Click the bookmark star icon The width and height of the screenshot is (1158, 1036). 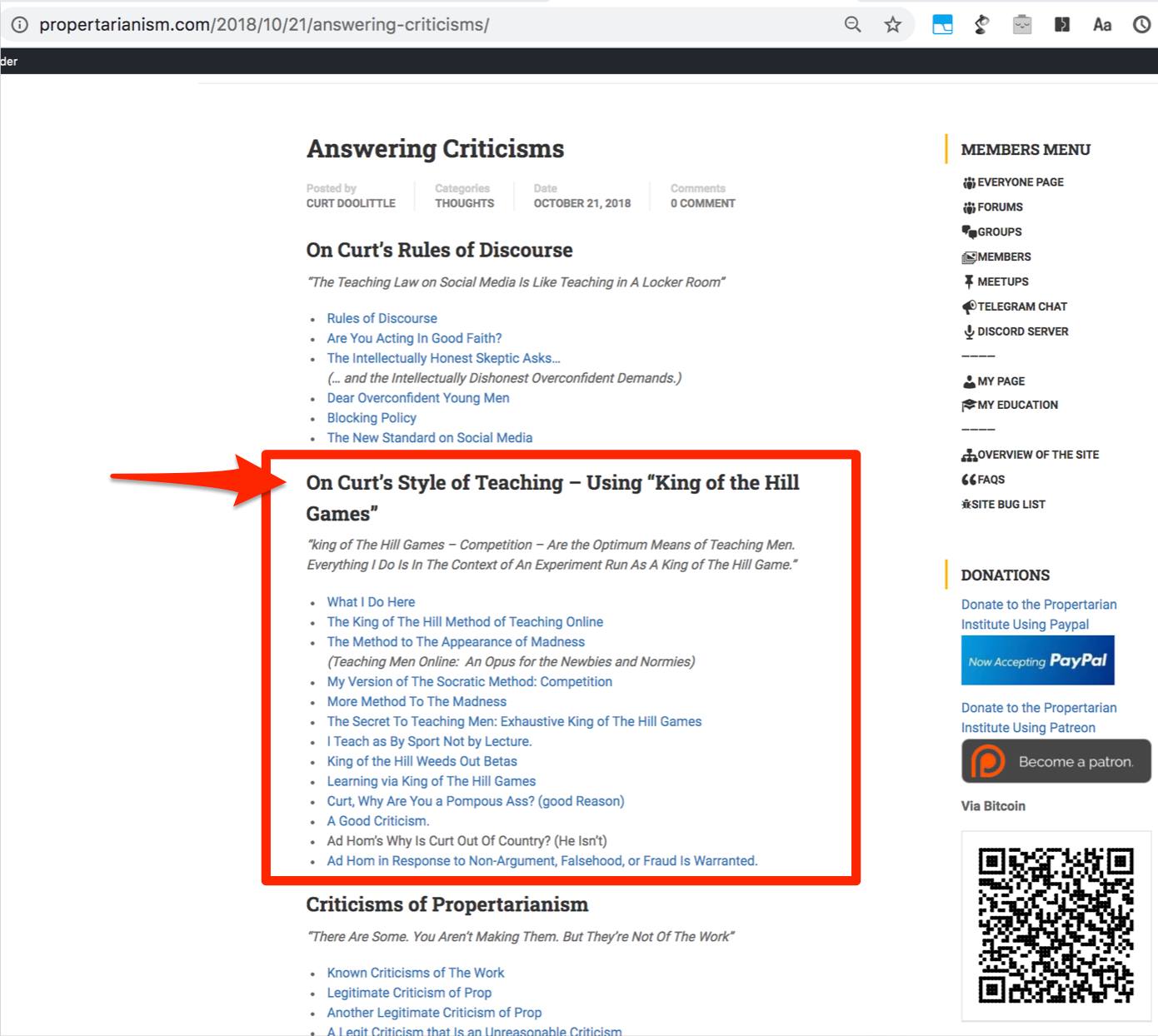(x=892, y=25)
